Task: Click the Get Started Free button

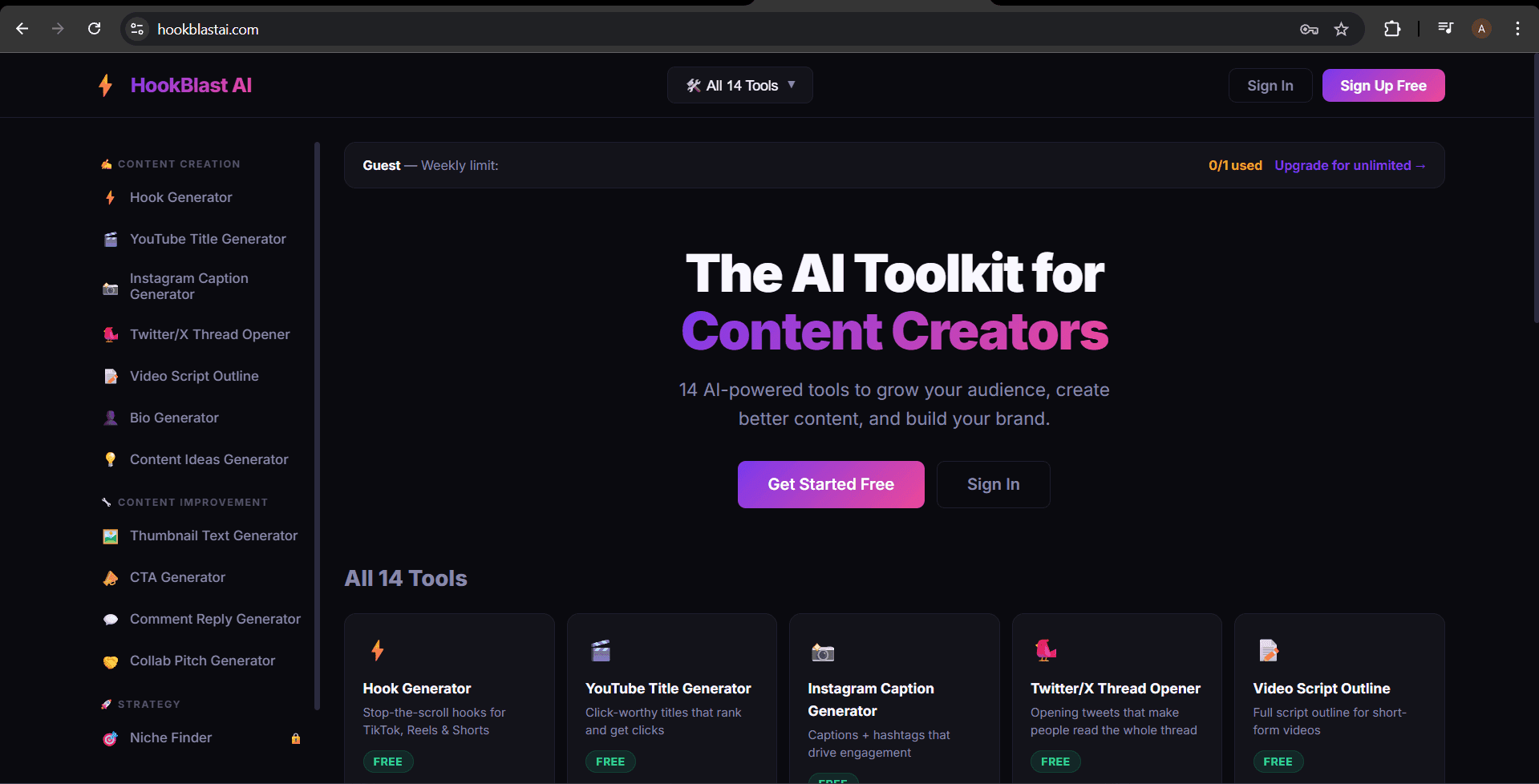Action: coord(831,484)
